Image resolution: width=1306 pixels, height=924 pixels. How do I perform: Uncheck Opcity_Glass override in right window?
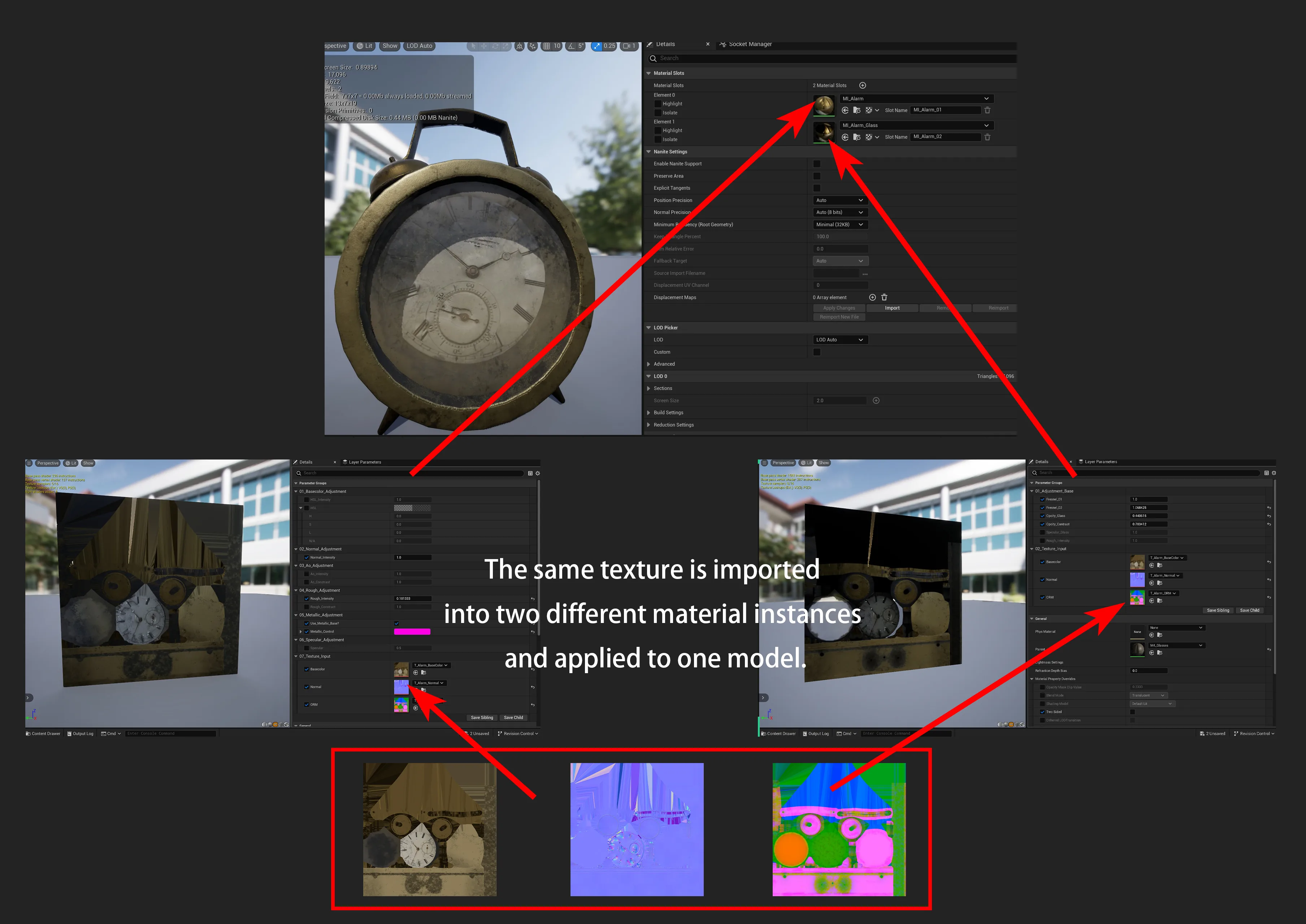1042,516
